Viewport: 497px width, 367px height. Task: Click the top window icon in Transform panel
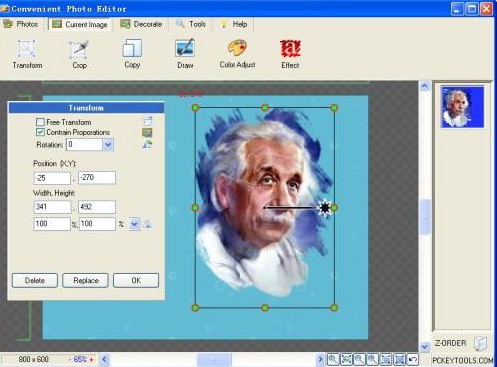tap(147, 121)
